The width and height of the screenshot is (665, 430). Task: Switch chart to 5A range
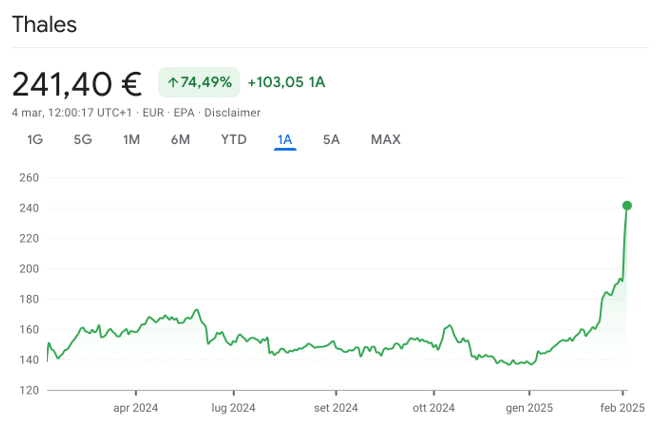tap(331, 140)
